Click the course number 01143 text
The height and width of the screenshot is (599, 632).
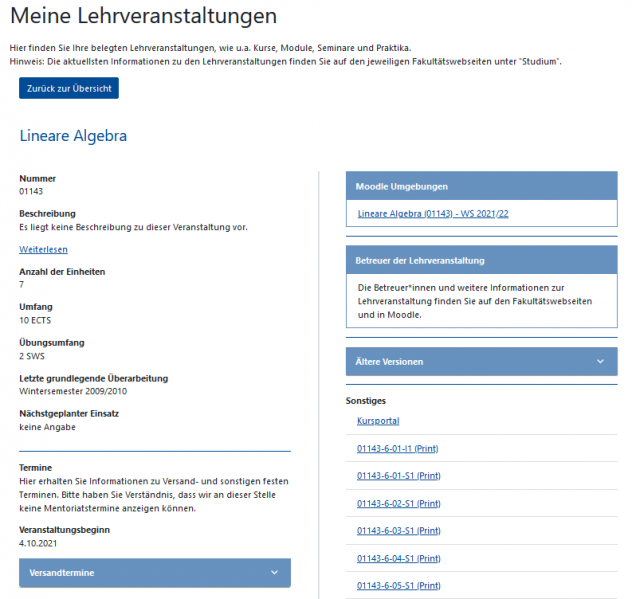(31, 191)
